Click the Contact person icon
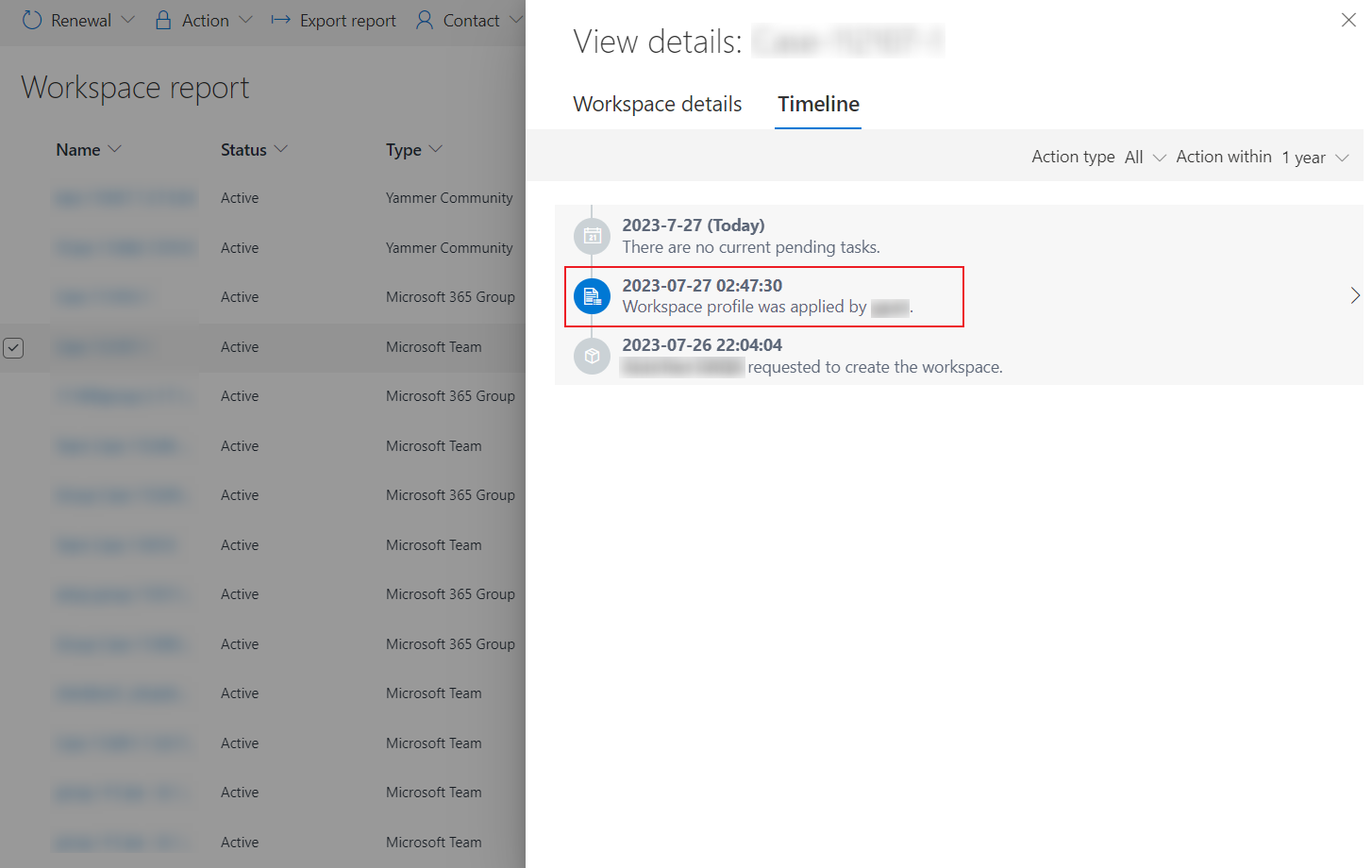This screenshot has width=1372, height=868. point(425,20)
